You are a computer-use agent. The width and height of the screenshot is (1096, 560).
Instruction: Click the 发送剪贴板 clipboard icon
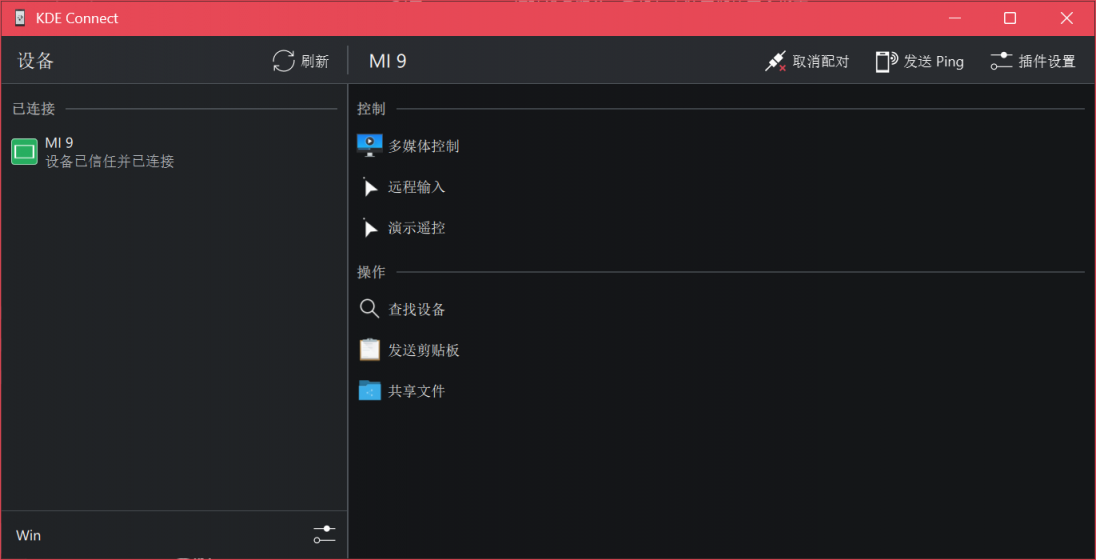coord(370,350)
